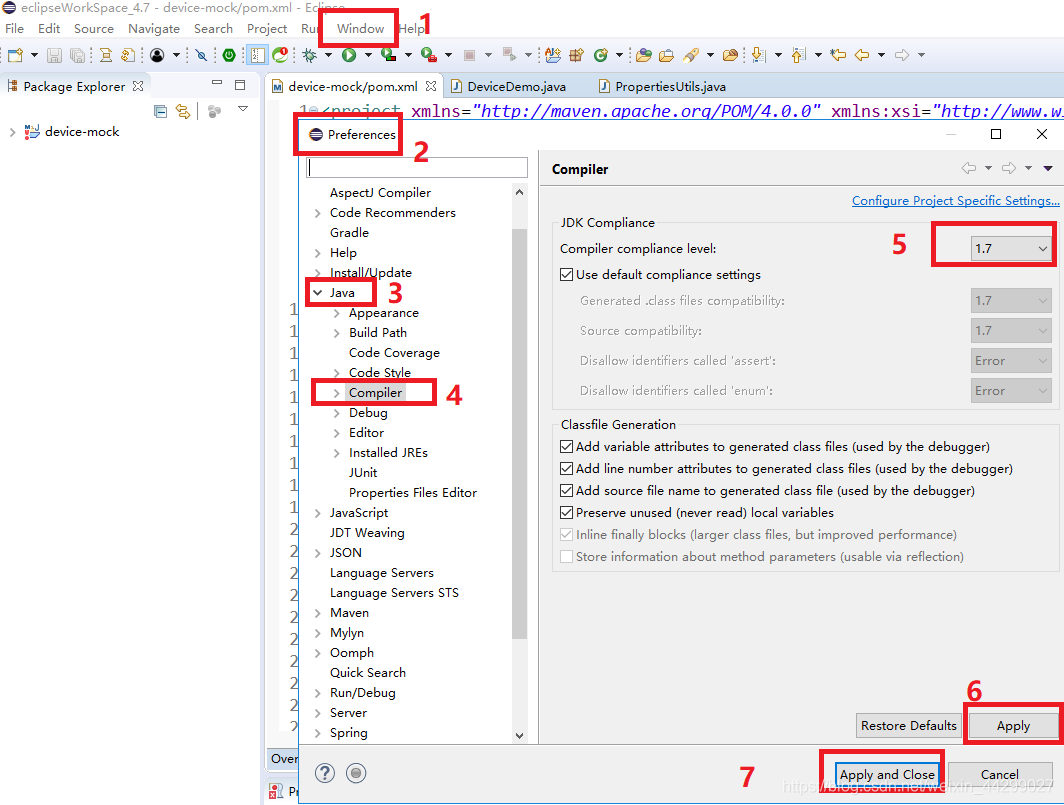Click the Debug bug icon in toolbar
The height and width of the screenshot is (805, 1064).
coord(309,55)
